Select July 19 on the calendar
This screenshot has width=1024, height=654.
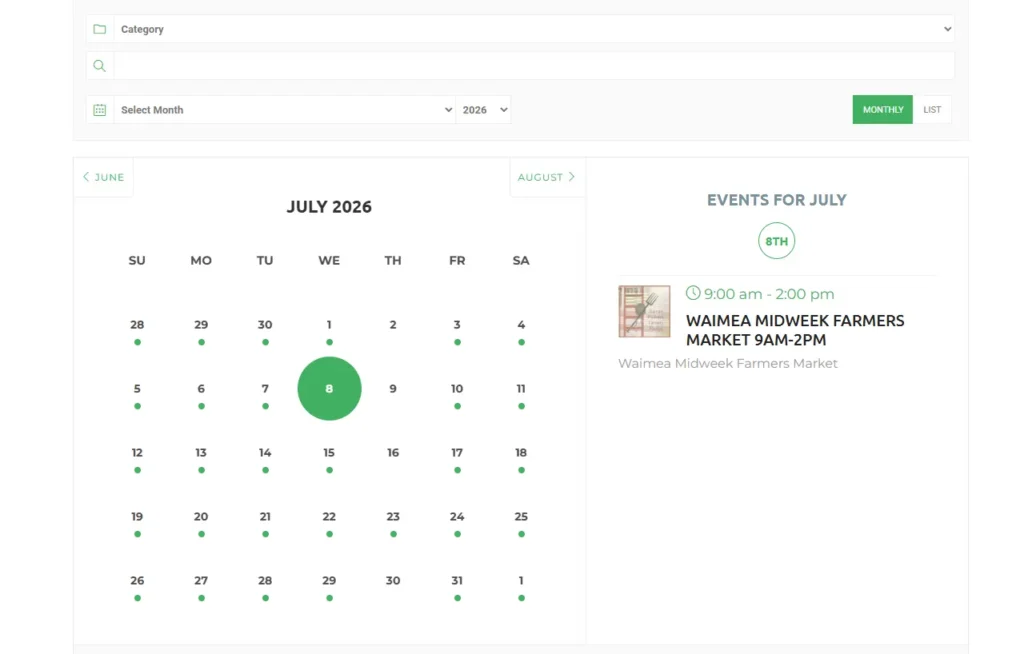(x=137, y=517)
